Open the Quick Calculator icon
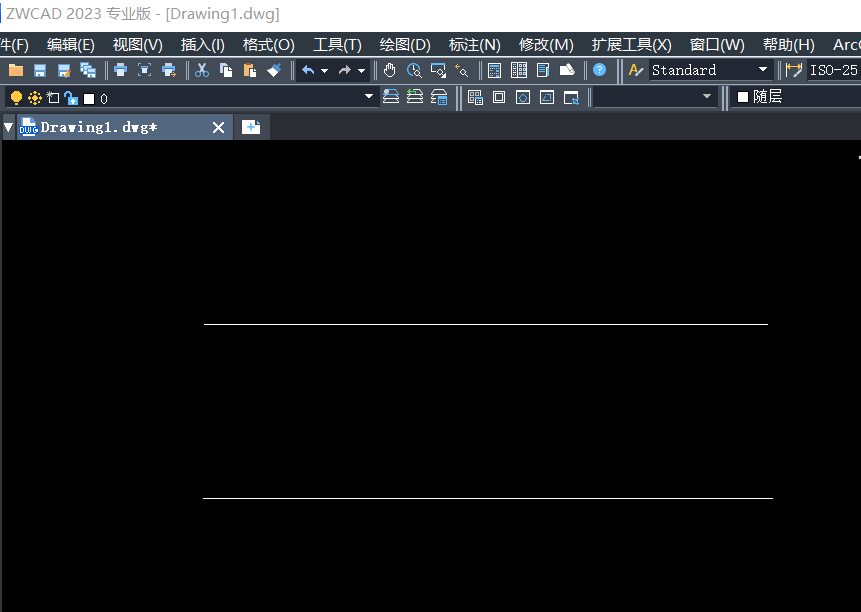 pyautogui.click(x=494, y=70)
